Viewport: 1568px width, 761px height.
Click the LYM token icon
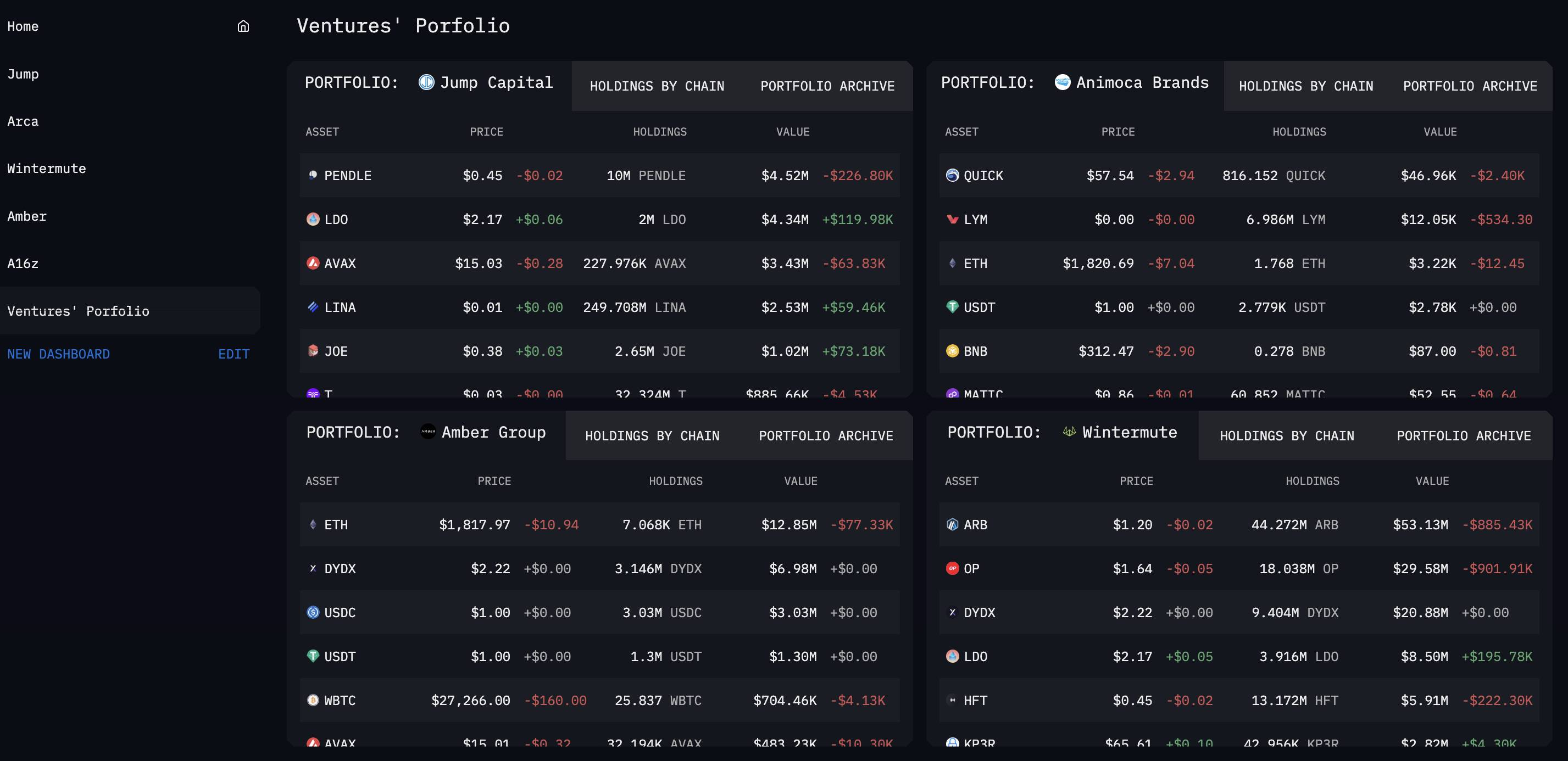953,219
